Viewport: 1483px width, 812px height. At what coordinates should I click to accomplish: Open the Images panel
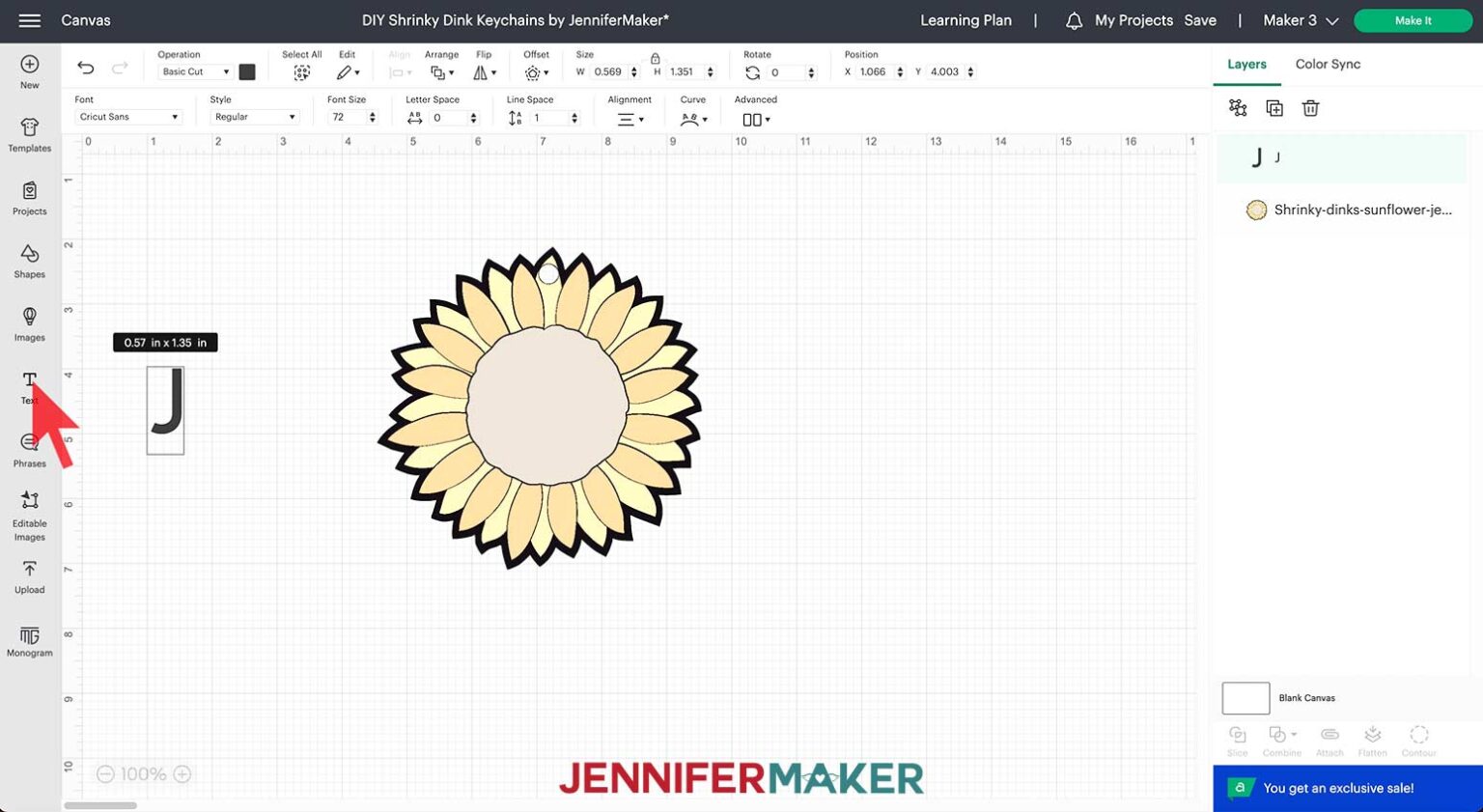pyautogui.click(x=30, y=324)
